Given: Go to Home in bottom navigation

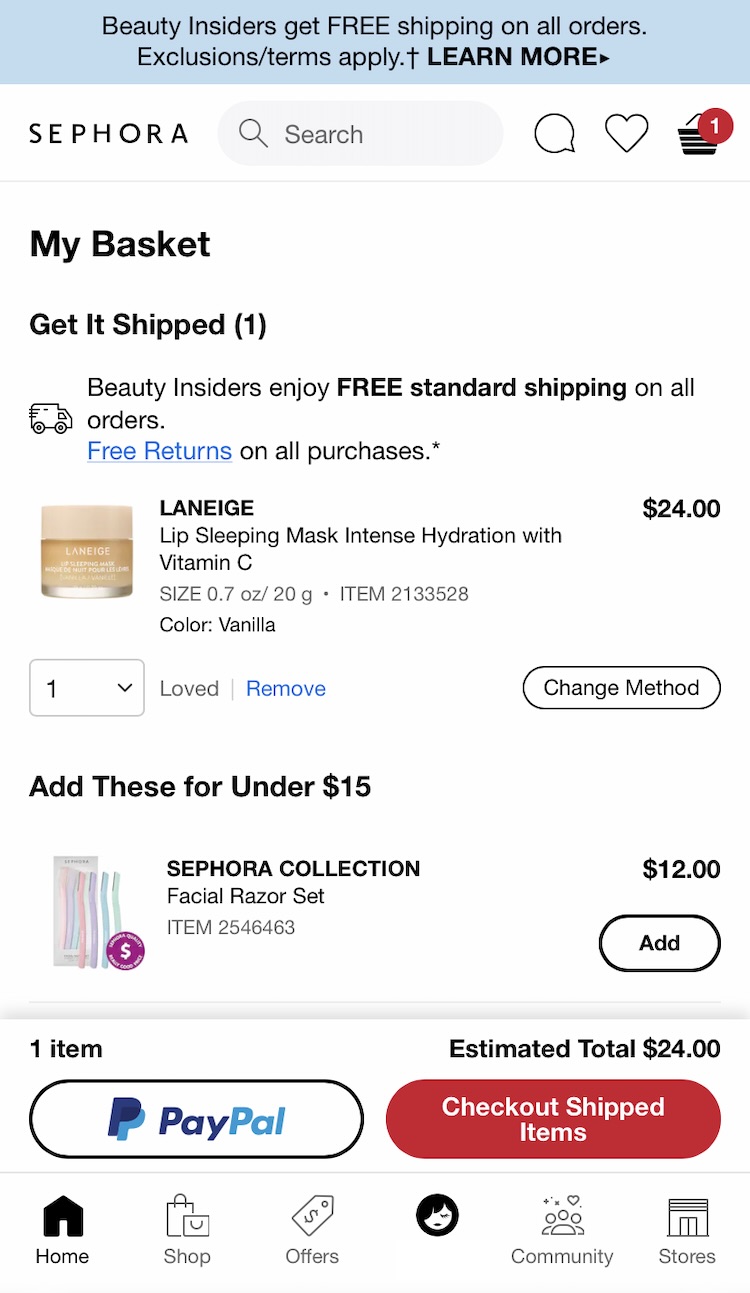Looking at the screenshot, I should 62,1230.
